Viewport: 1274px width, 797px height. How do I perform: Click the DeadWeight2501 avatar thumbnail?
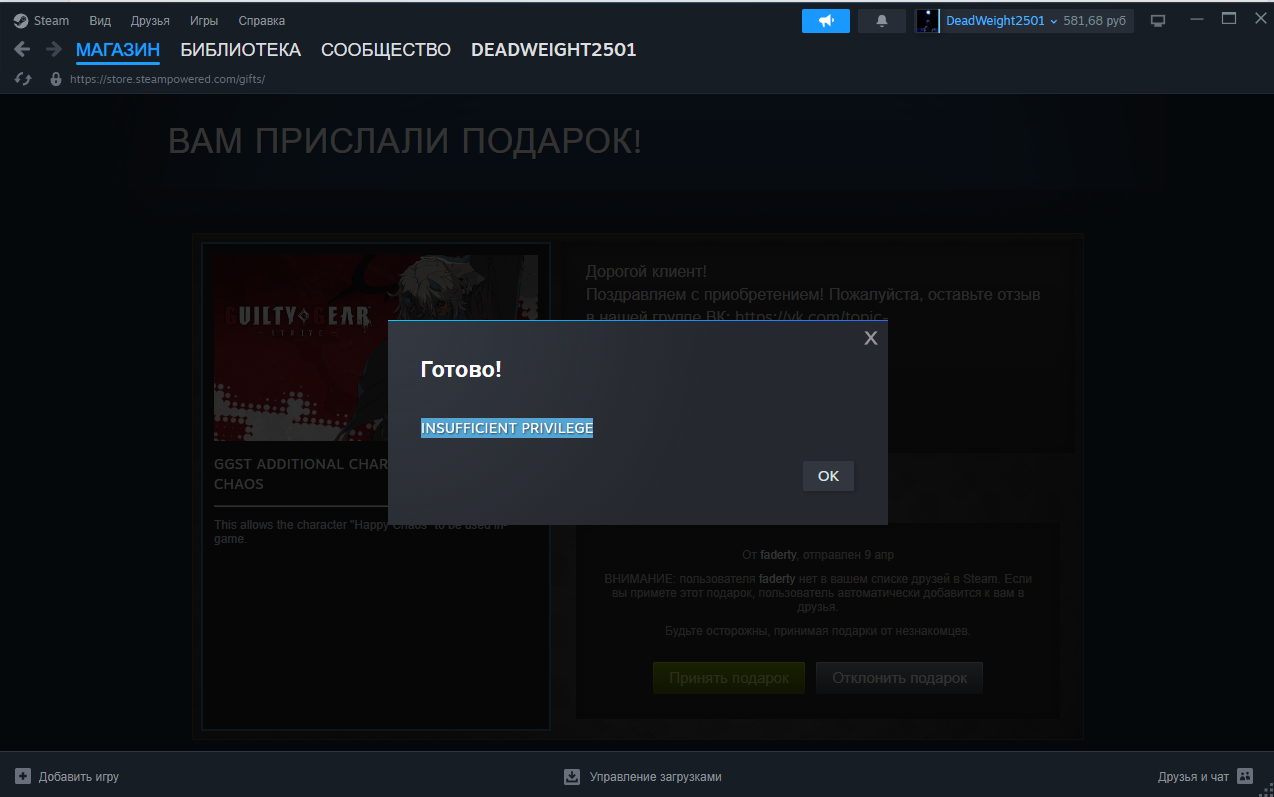point(928,21)
